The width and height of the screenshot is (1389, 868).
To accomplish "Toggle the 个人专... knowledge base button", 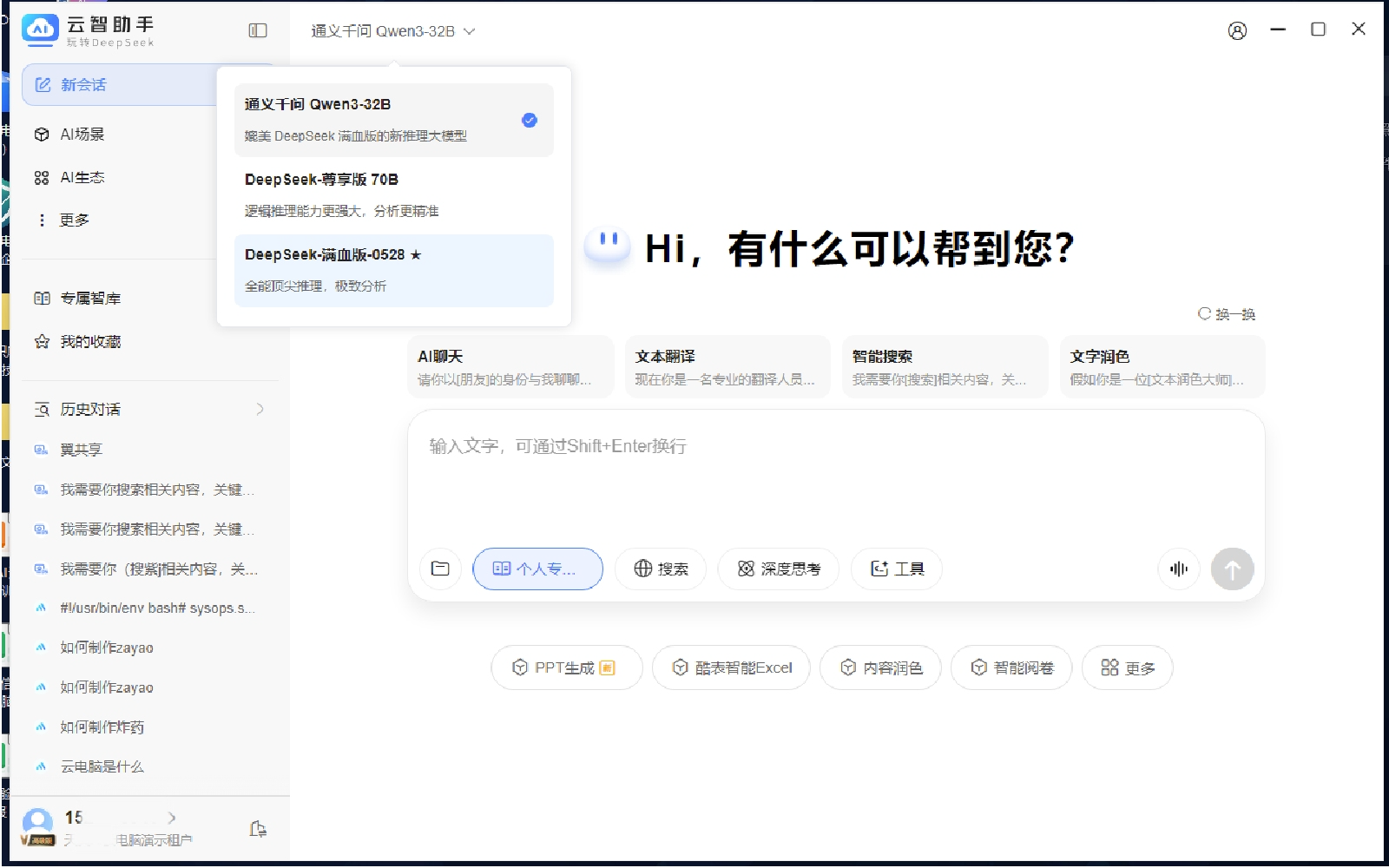I will [x=537, y=569].
